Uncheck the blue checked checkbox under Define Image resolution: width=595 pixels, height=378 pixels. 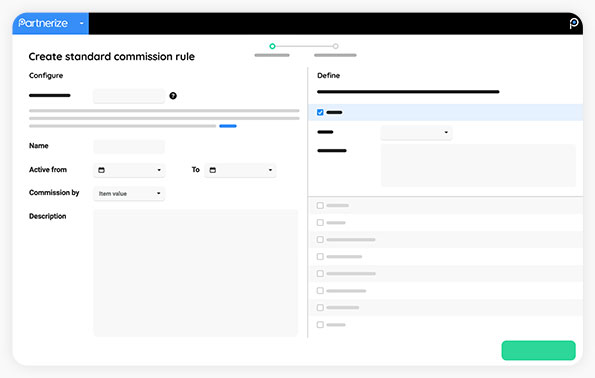click(320, 112)
